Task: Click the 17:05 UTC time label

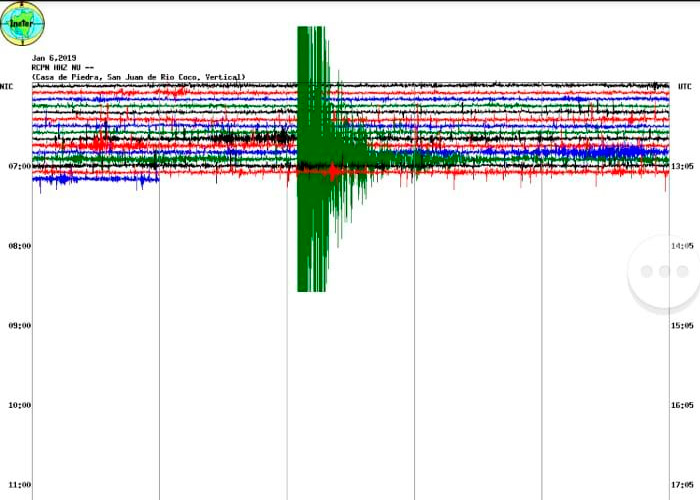Action: tap(684, 486)
